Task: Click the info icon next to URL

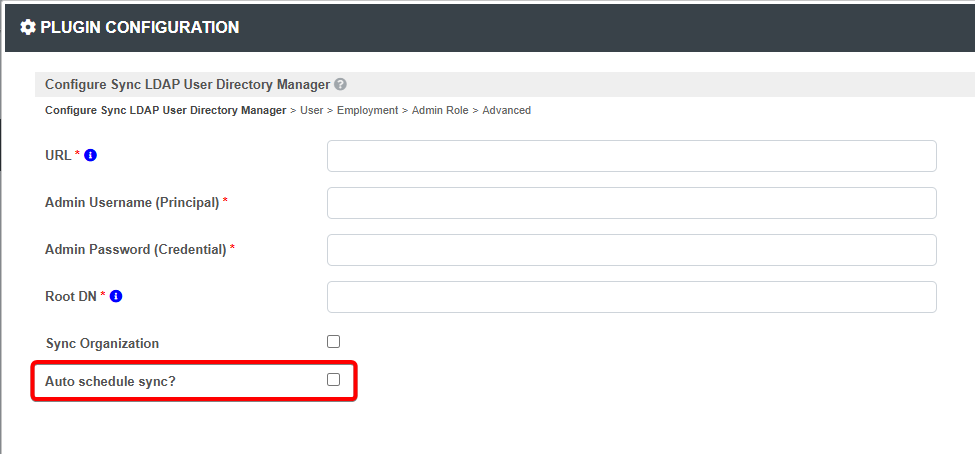Action: coord(90,155)
